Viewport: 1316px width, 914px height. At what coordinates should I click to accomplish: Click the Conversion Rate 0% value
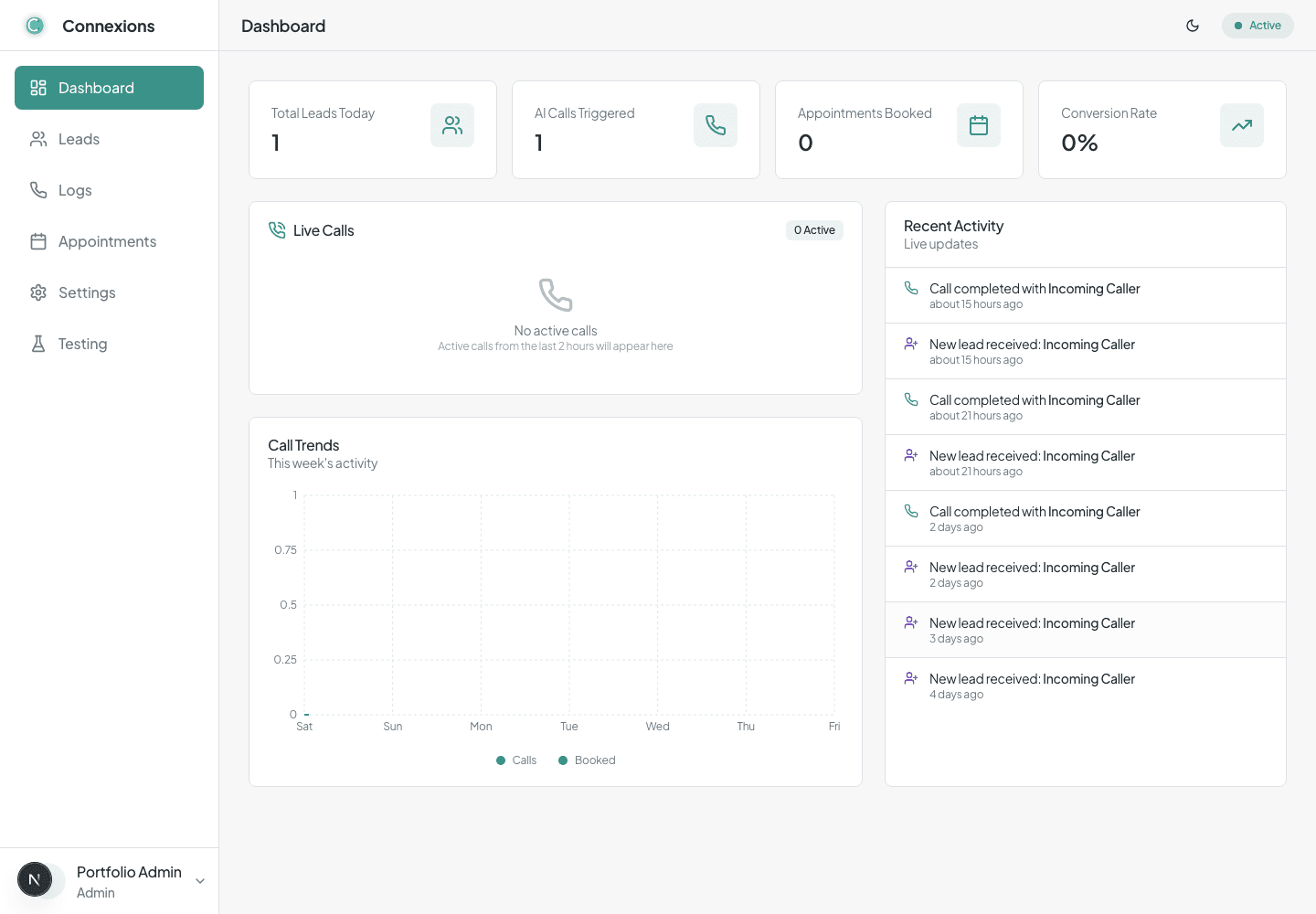point(1079,143)
